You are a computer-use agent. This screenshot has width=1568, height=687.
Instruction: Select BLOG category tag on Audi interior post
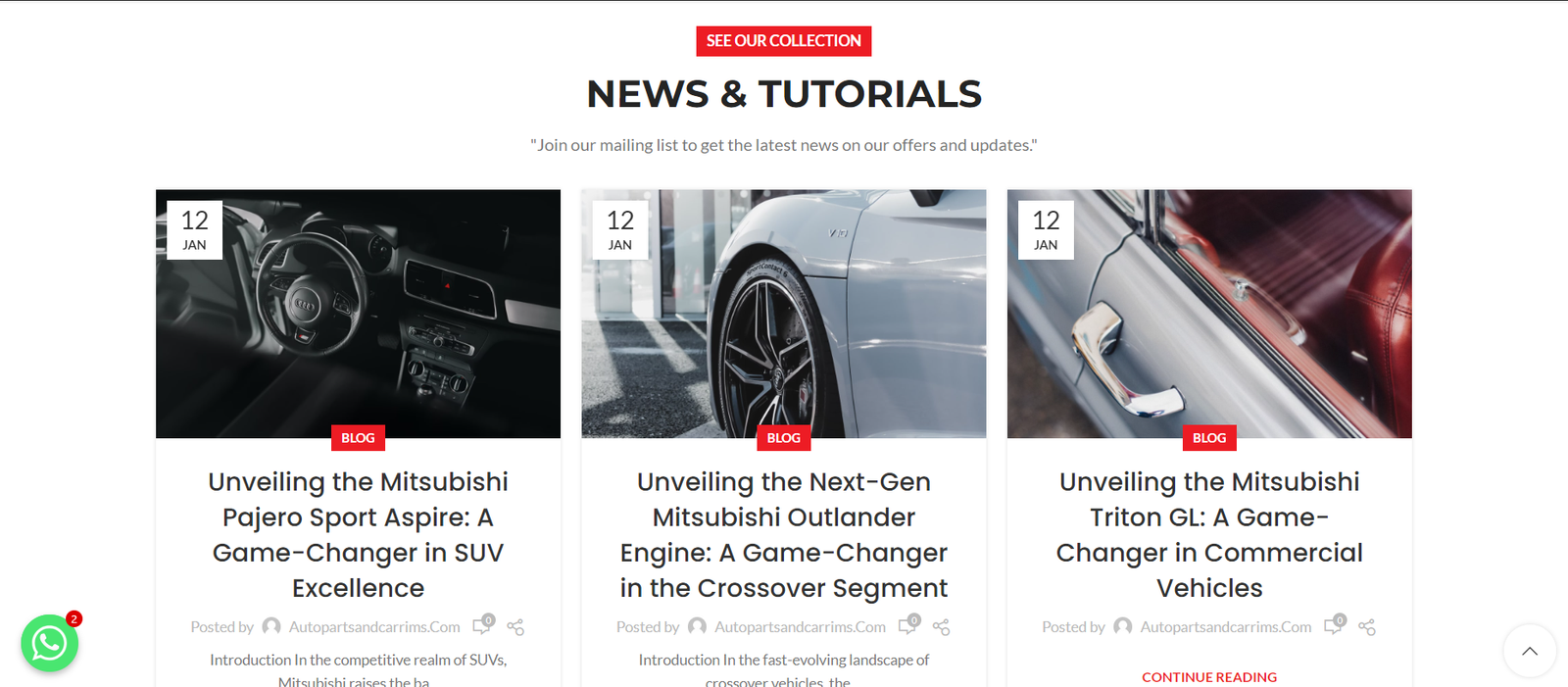(358, 438)
